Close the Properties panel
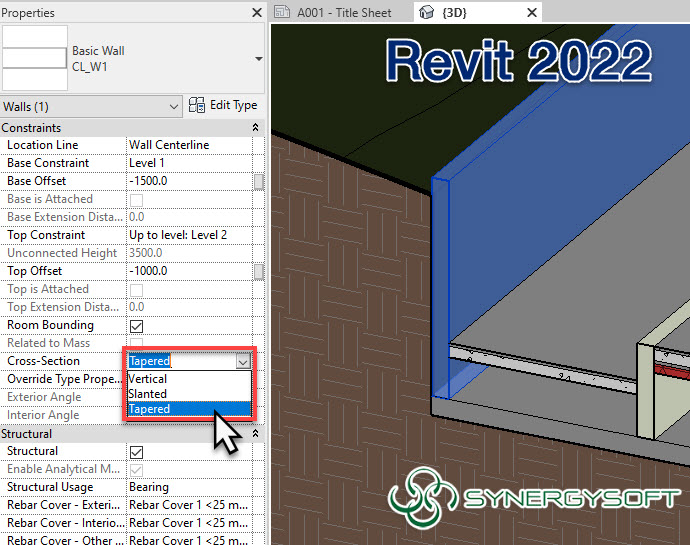The width and height of the screenshot is (690, 545). (x=257, y=13)
